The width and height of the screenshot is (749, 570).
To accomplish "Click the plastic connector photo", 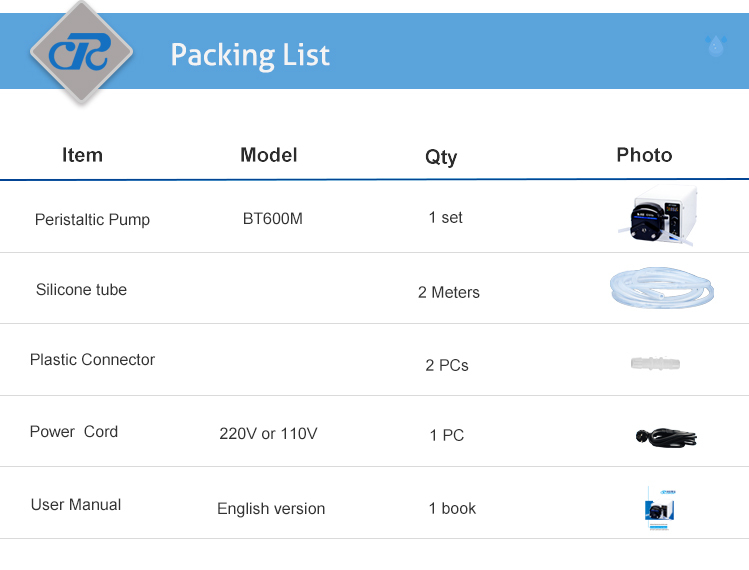I will click(655, 364).
